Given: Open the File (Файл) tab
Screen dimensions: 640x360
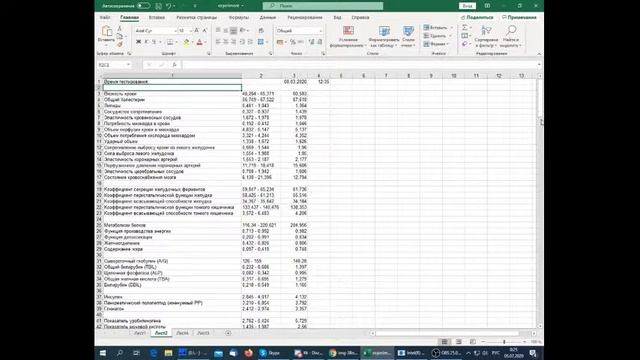Looking at the screenshot, I should pyautogui.click(x=105, y=18).
